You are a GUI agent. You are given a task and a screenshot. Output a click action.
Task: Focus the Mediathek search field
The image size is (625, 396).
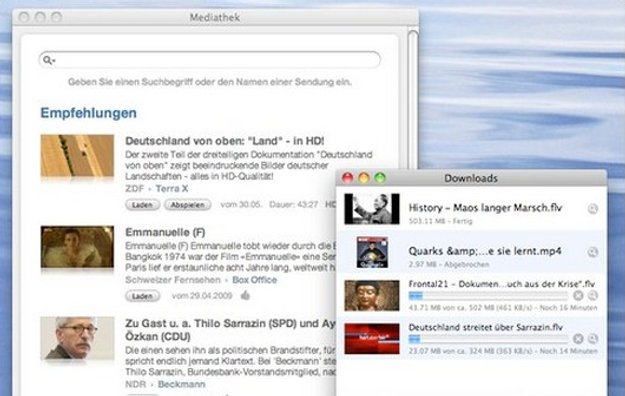[x=210, y=60]
